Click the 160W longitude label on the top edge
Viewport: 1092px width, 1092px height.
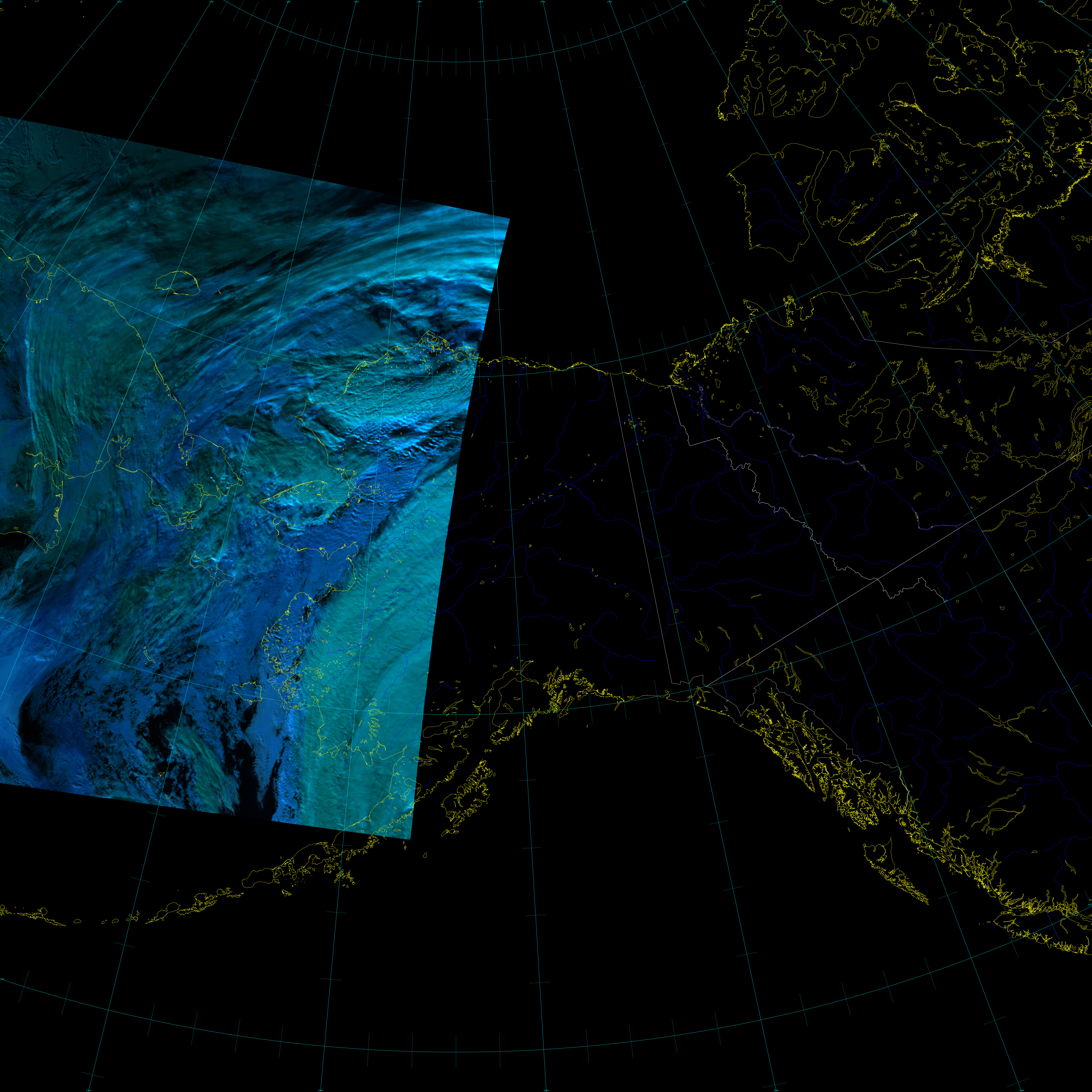coord(419,2)
